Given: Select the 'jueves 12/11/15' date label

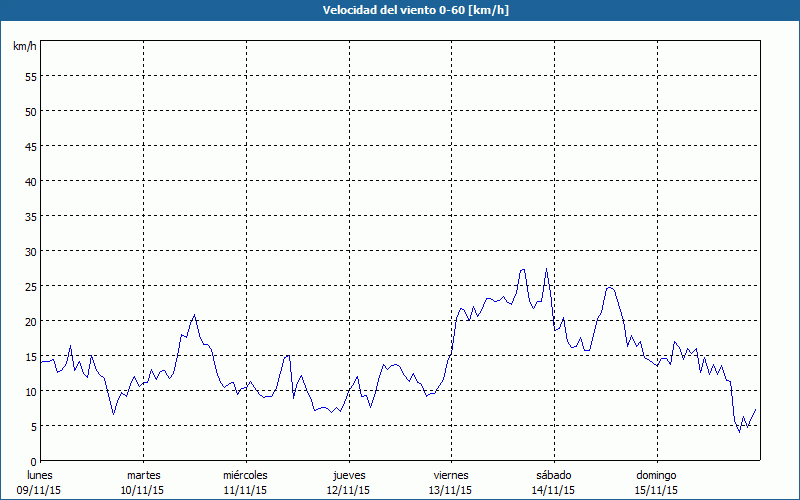Looking at the screenshot, I should (x=349, y=482).
